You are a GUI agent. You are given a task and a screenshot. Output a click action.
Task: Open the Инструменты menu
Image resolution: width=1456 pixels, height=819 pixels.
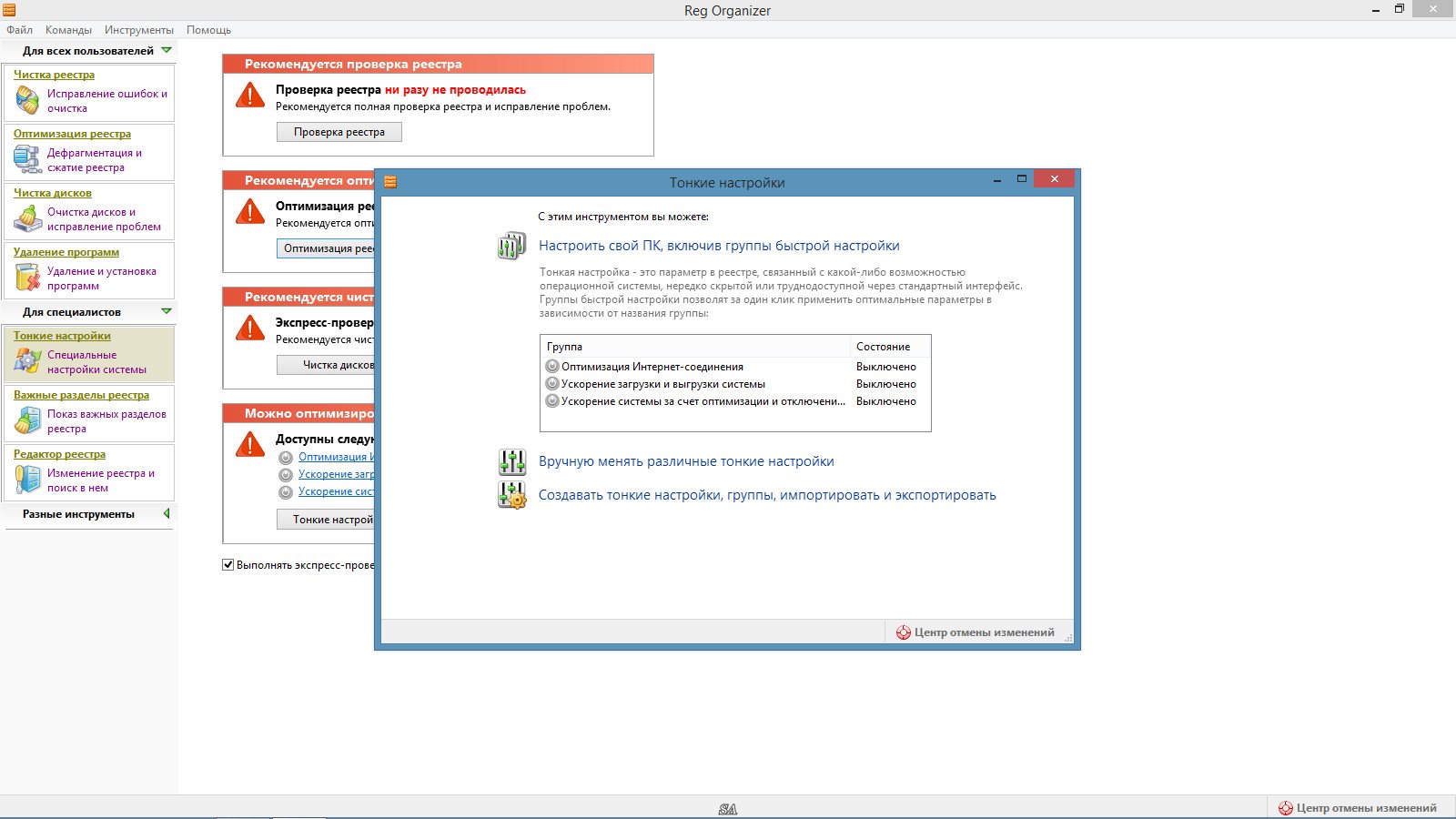coord(138,30)
